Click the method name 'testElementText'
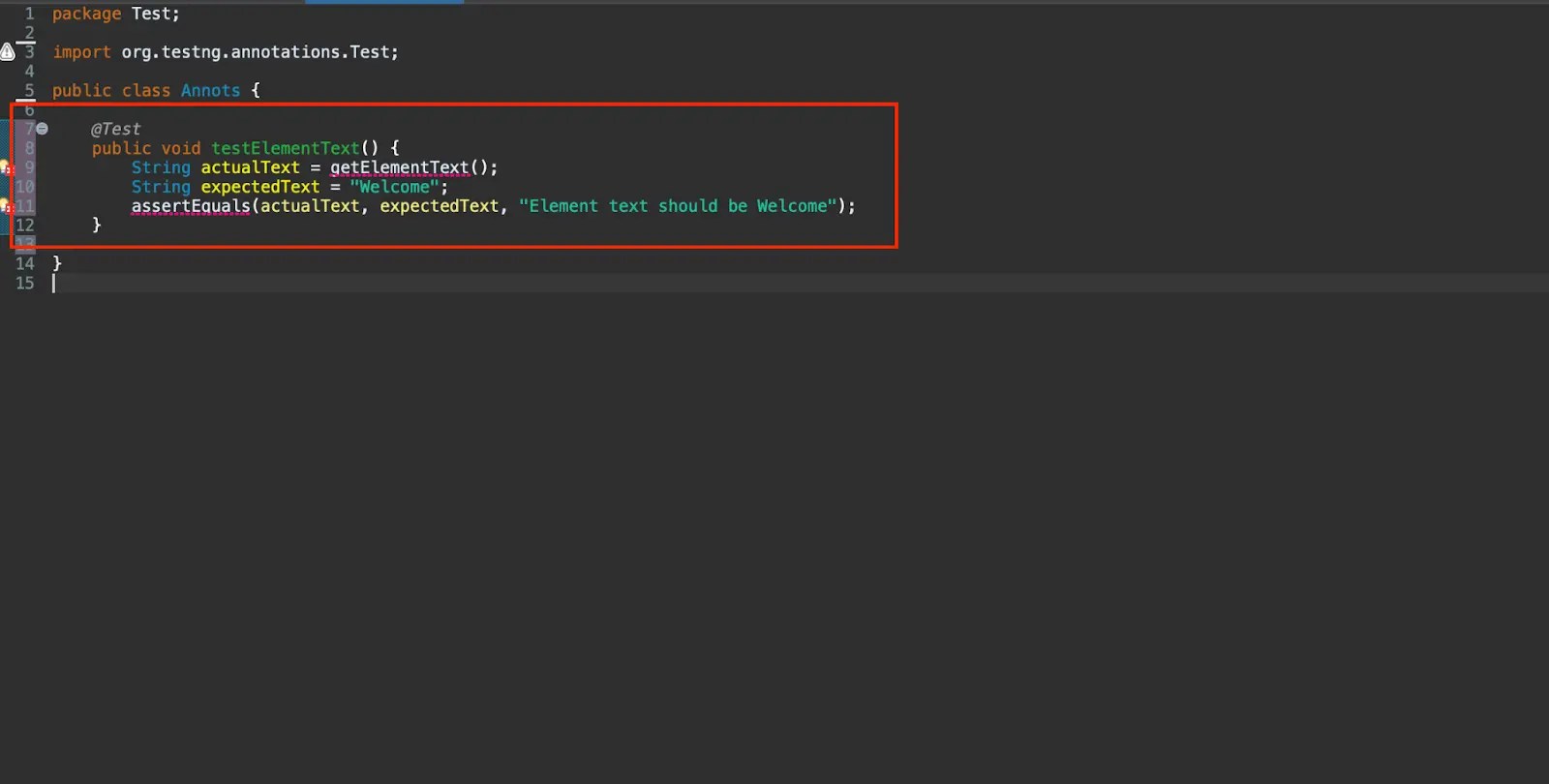1549x784 pixels. click(286, 148)
